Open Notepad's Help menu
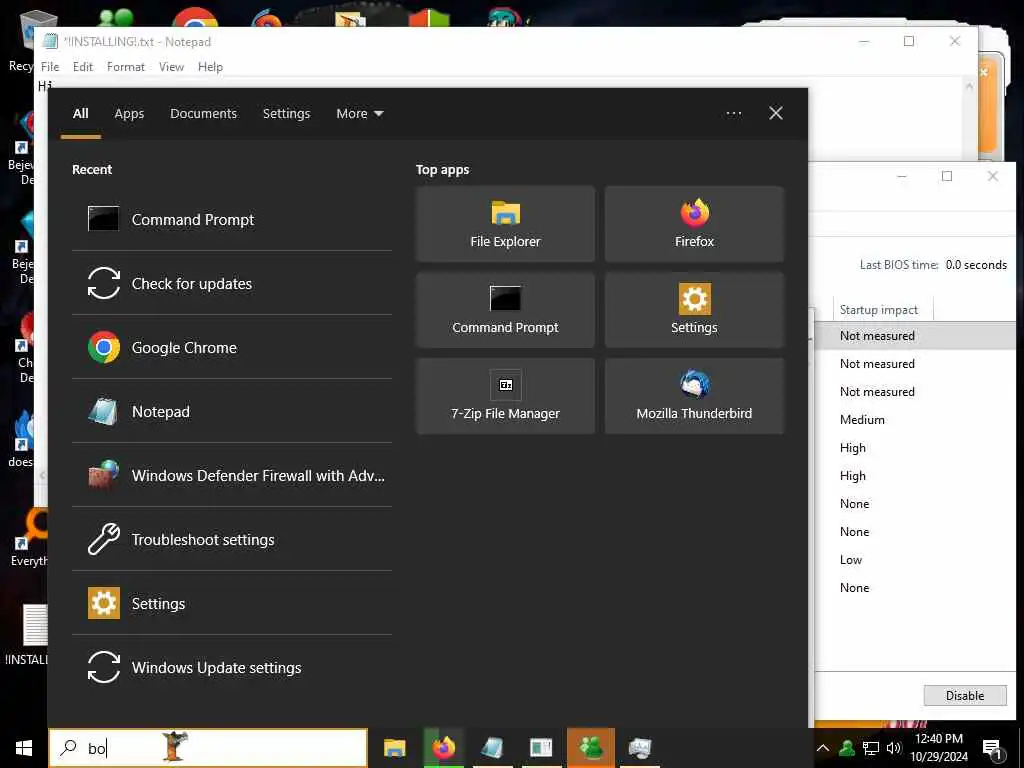The image size is (1024, 768). 210,67
